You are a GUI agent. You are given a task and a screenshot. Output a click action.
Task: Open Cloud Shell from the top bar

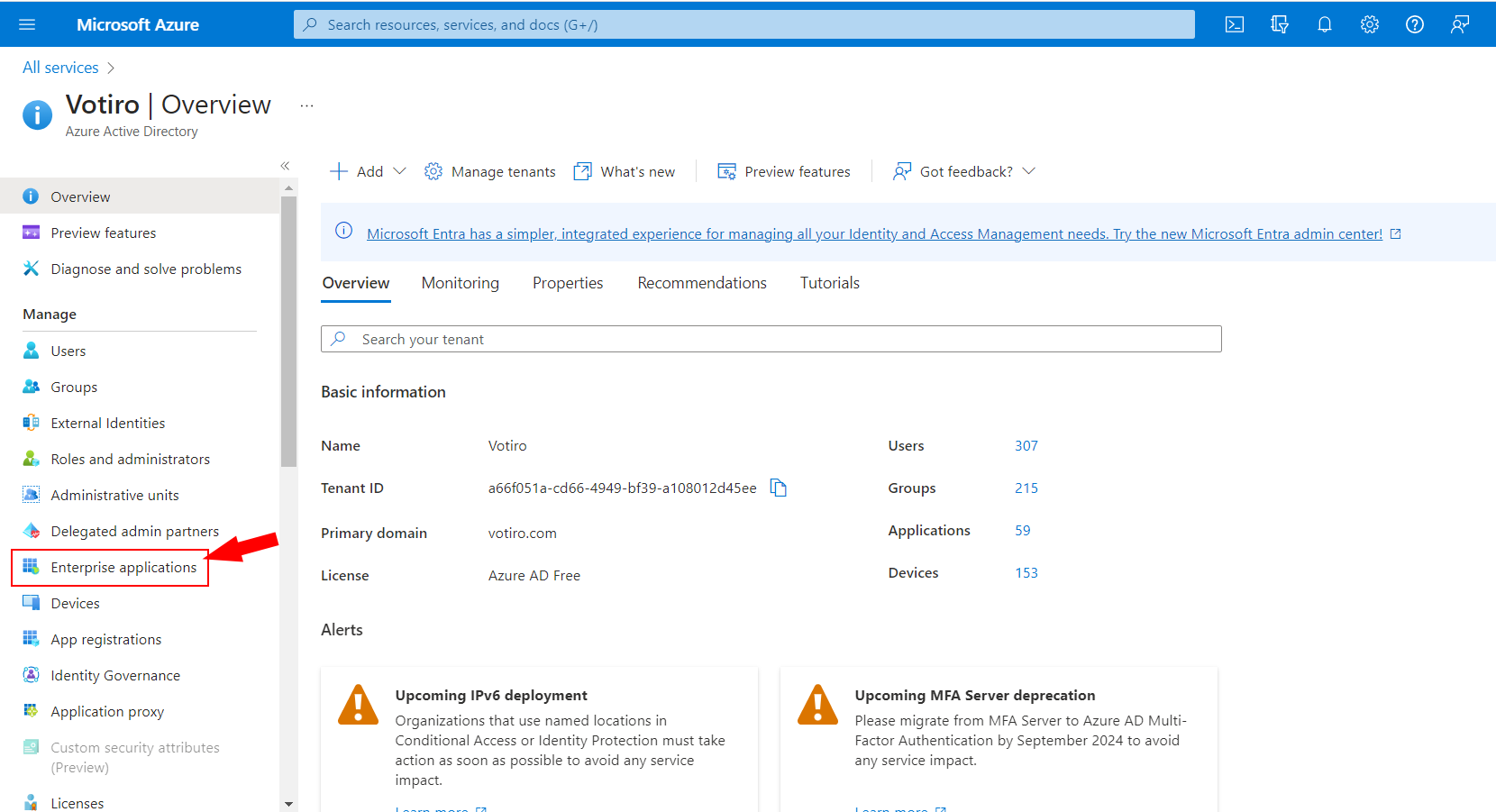point(1235,24)
